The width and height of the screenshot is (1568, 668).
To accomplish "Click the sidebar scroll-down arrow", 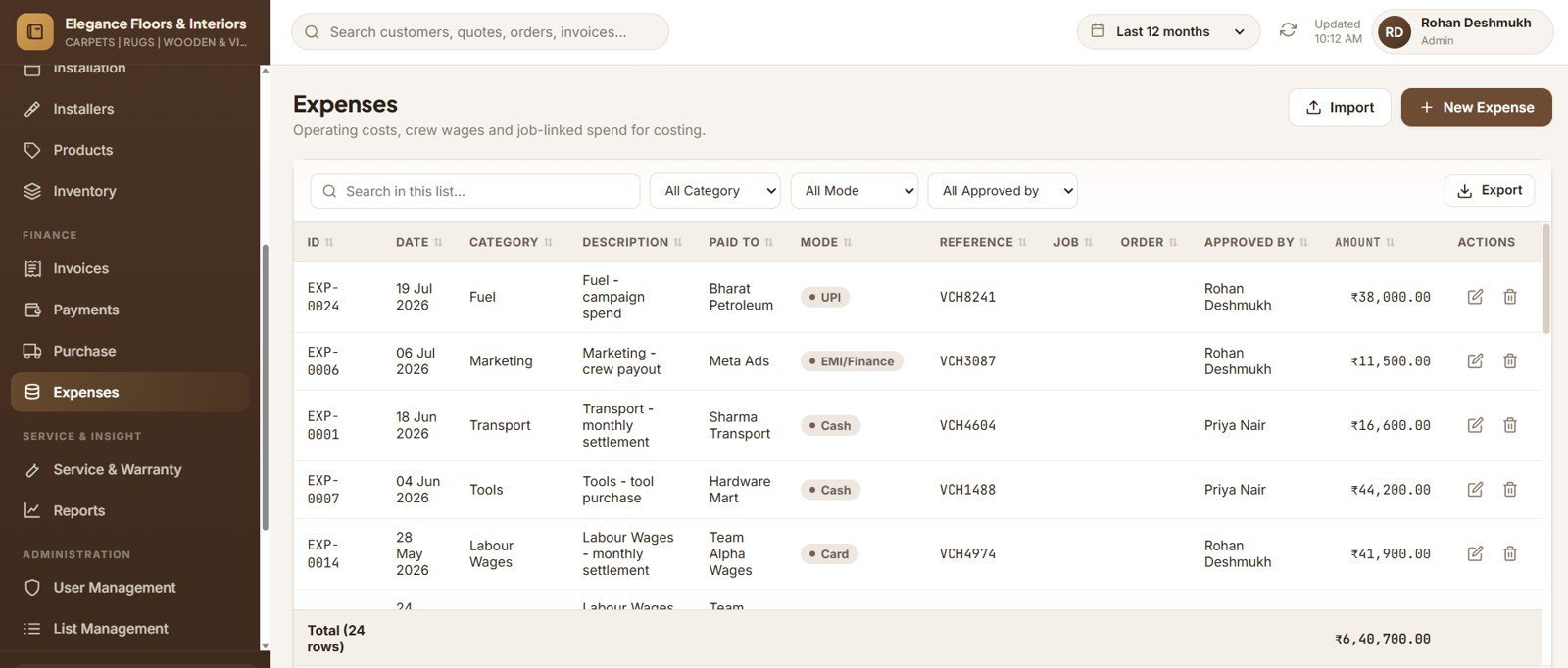I will point(265,645).
